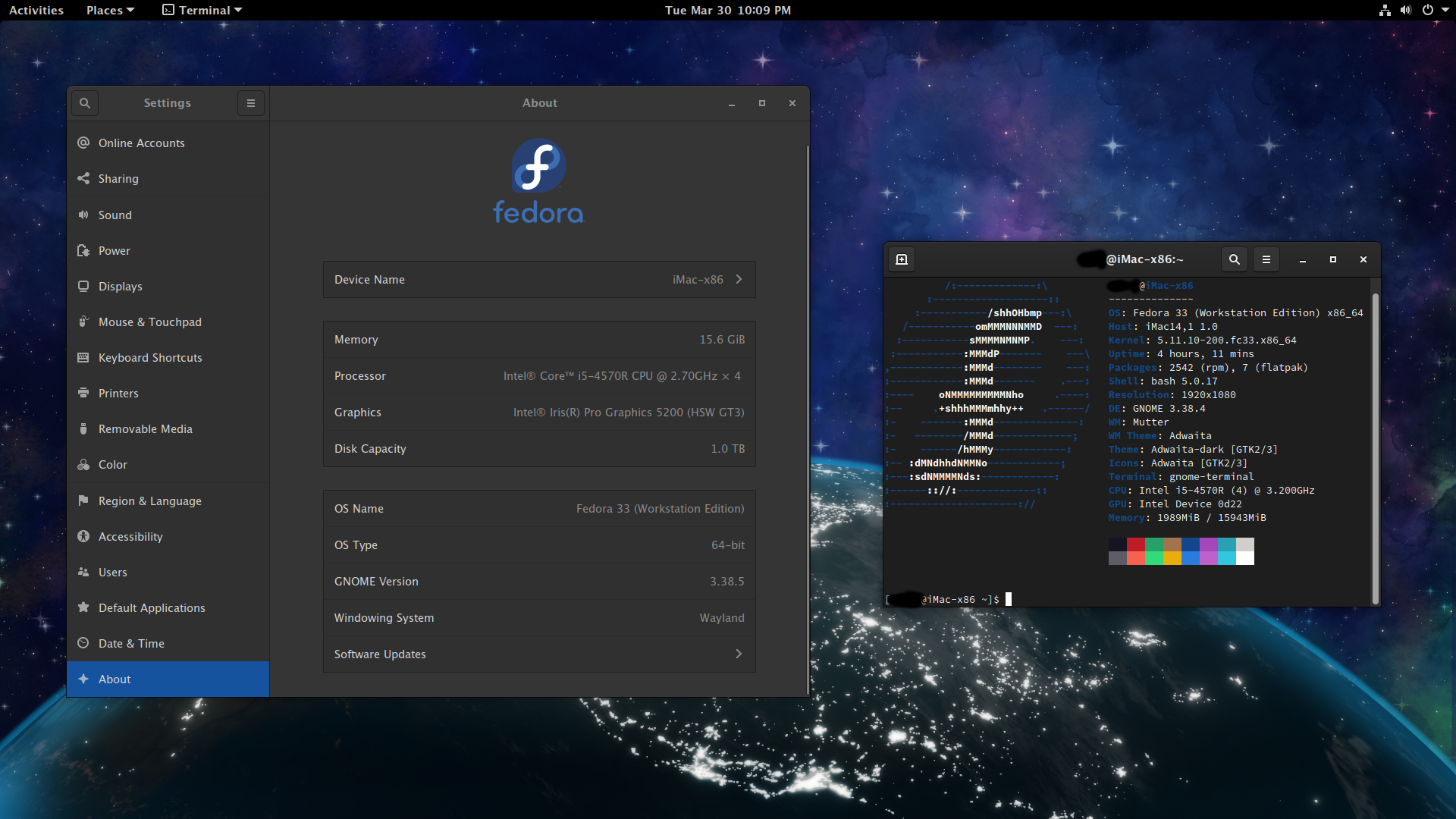Click the Keyboard Shortcuts icon
1456x819 pixels.
(x=83, y=357)
